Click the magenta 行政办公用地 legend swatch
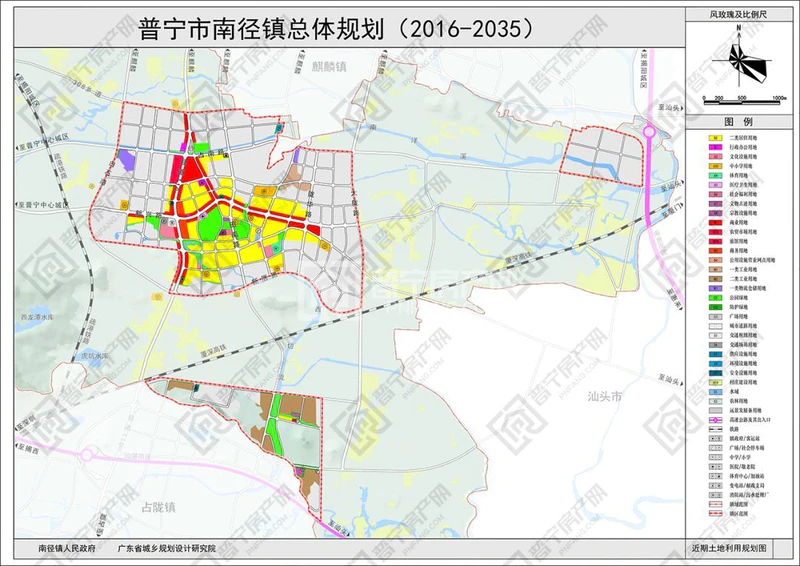 tap(715, 145)
